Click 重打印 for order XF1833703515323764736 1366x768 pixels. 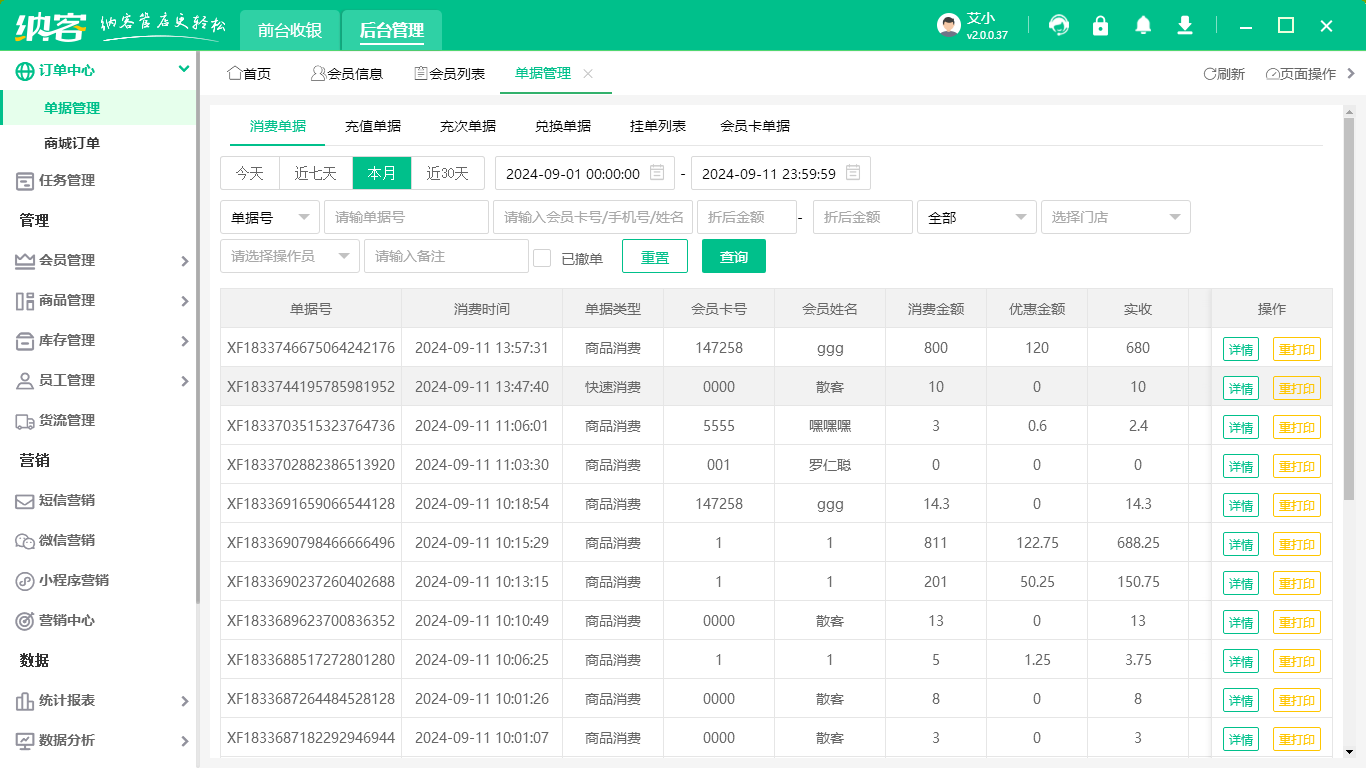coord(1297,427)
